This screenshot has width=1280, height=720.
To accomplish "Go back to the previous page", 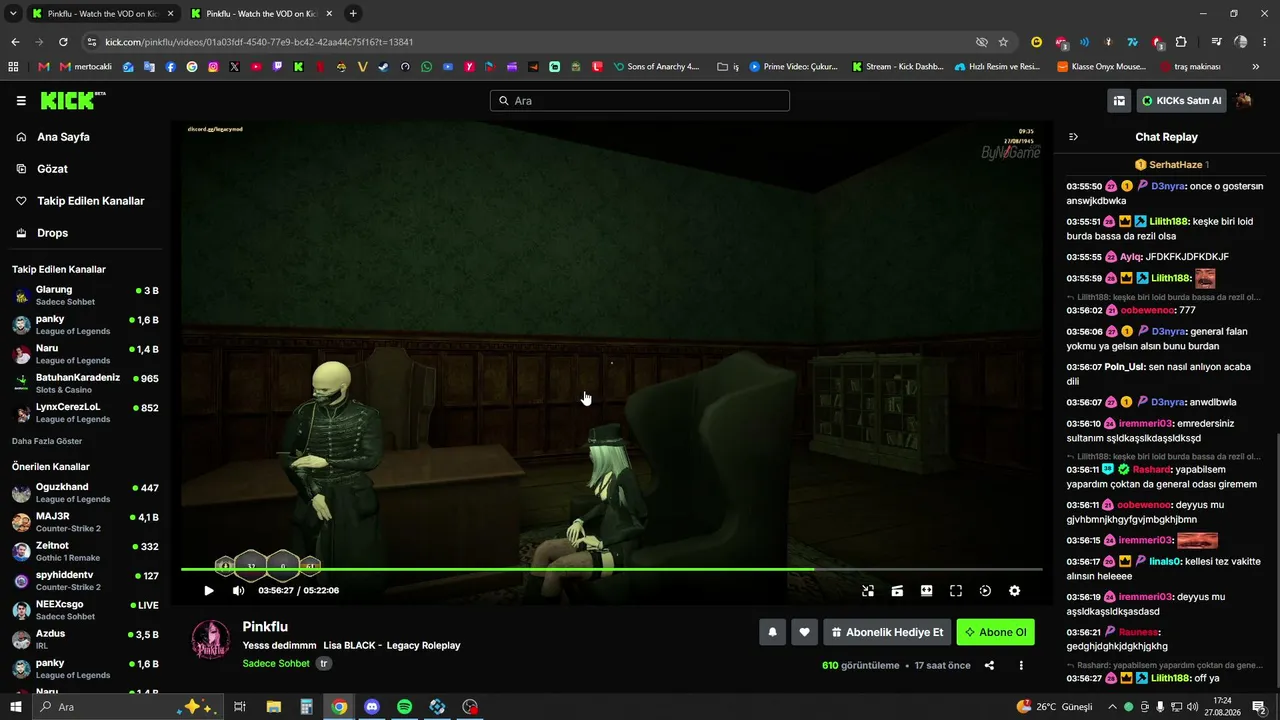I will [15, 42].
